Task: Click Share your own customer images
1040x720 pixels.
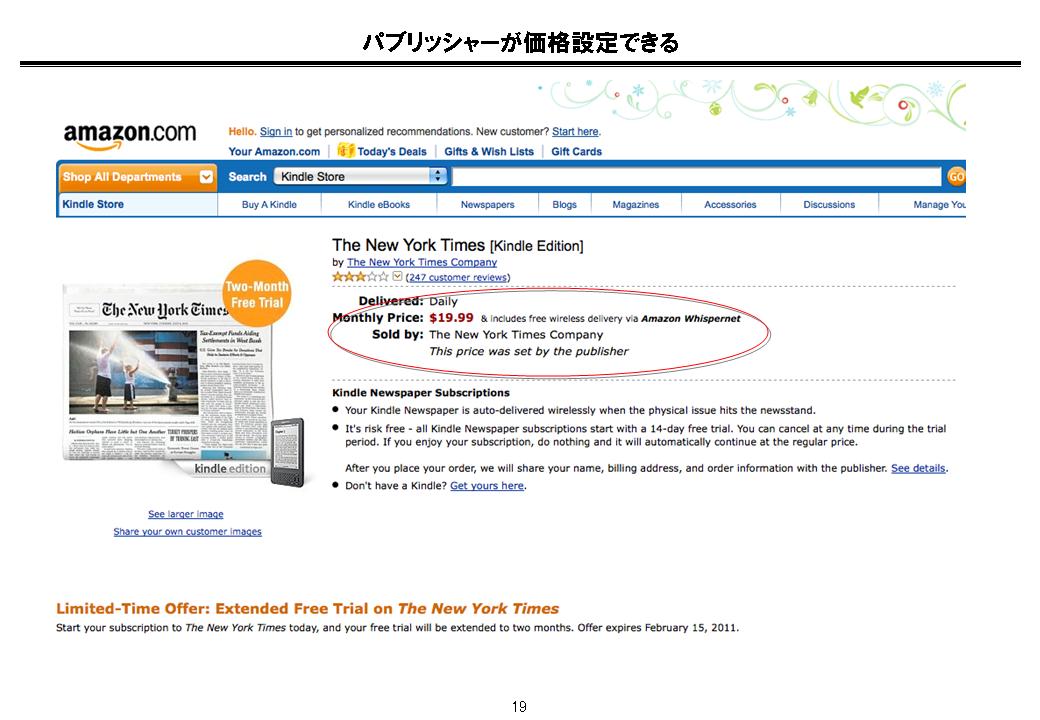Action: 187,532
